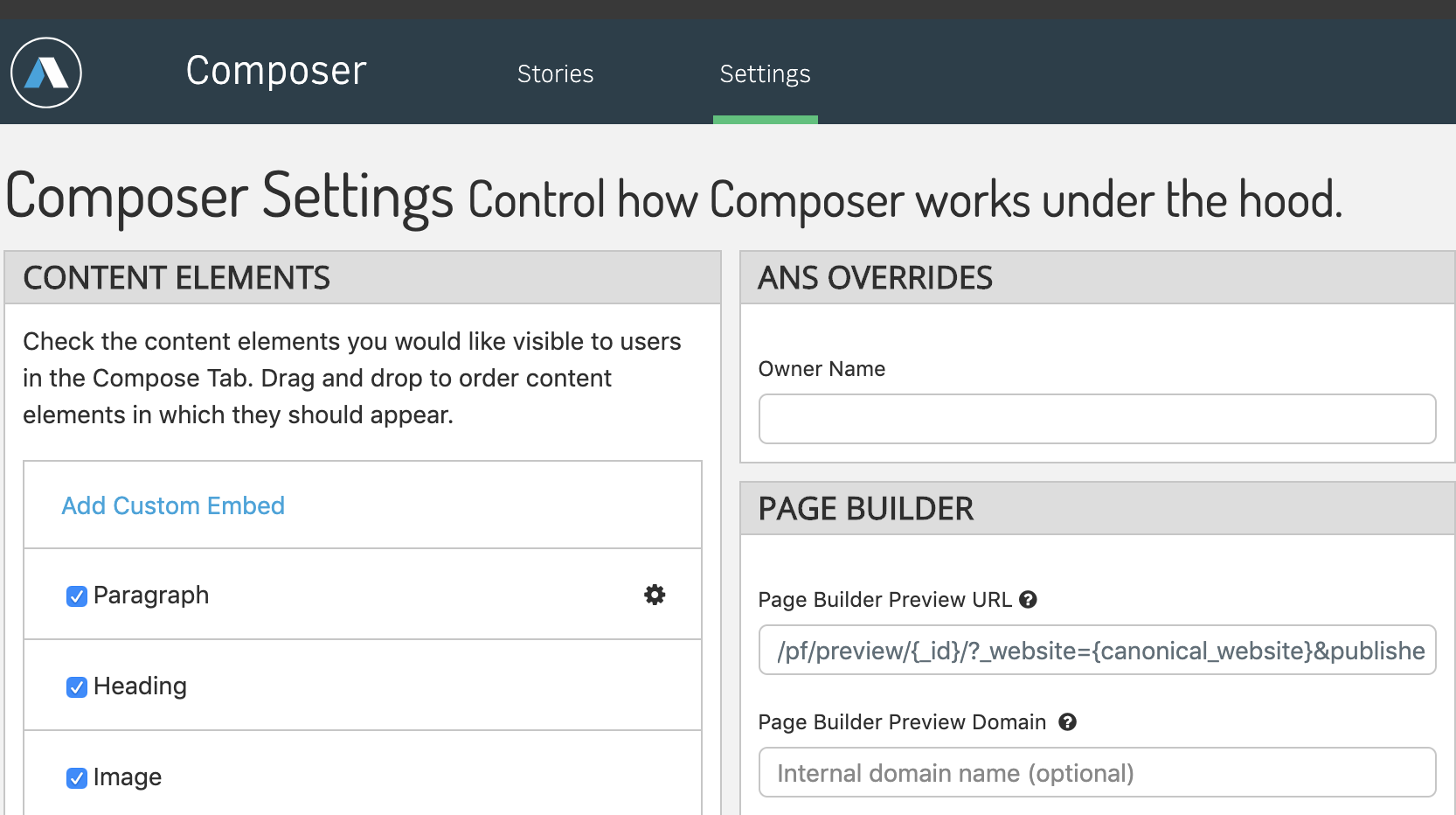This screenshot has width=1456, height=815.
Task: Click the Composer Settings page heading
Action: click(230, 196)
